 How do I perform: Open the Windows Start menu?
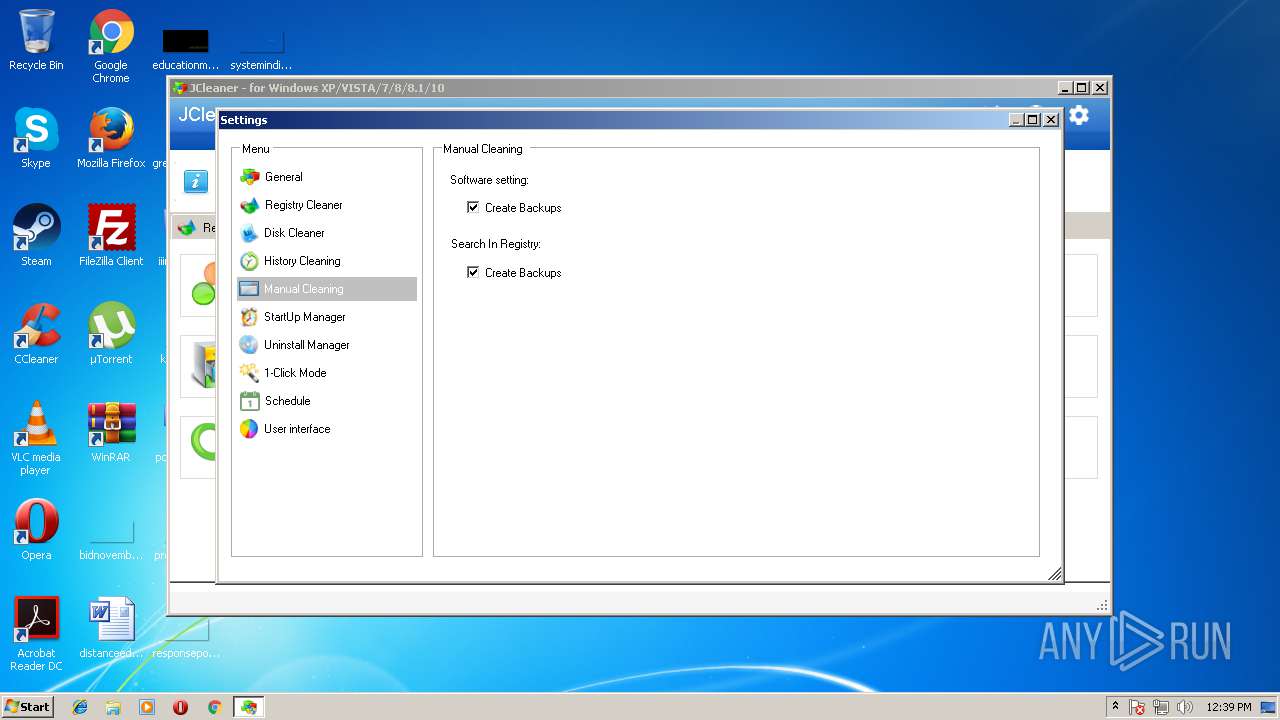pos(28,706)
